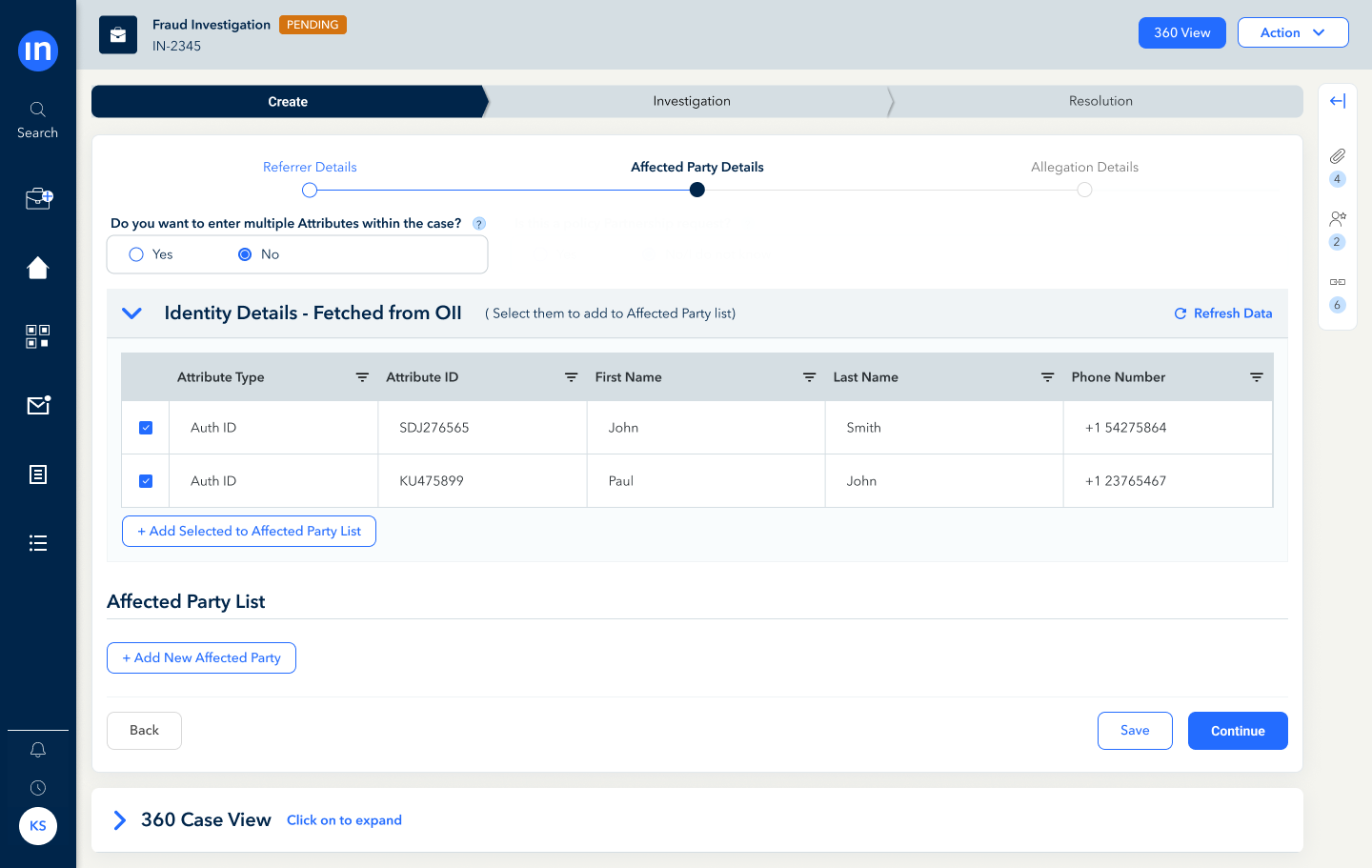This screenshot has height=868, width=1372.
Task: Open the QR code grid icon
Action: click(x=38, y=336)
